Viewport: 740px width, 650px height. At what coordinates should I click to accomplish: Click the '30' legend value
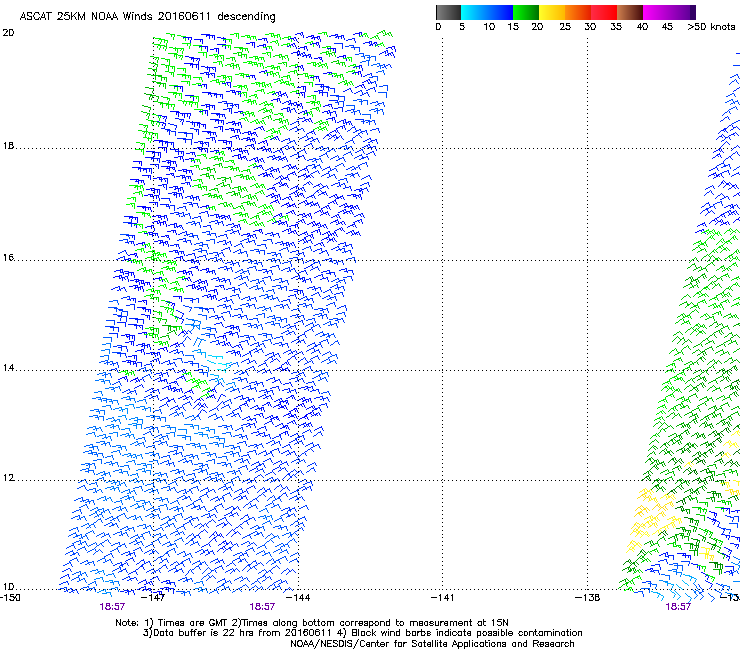click(x=590, y=27)
